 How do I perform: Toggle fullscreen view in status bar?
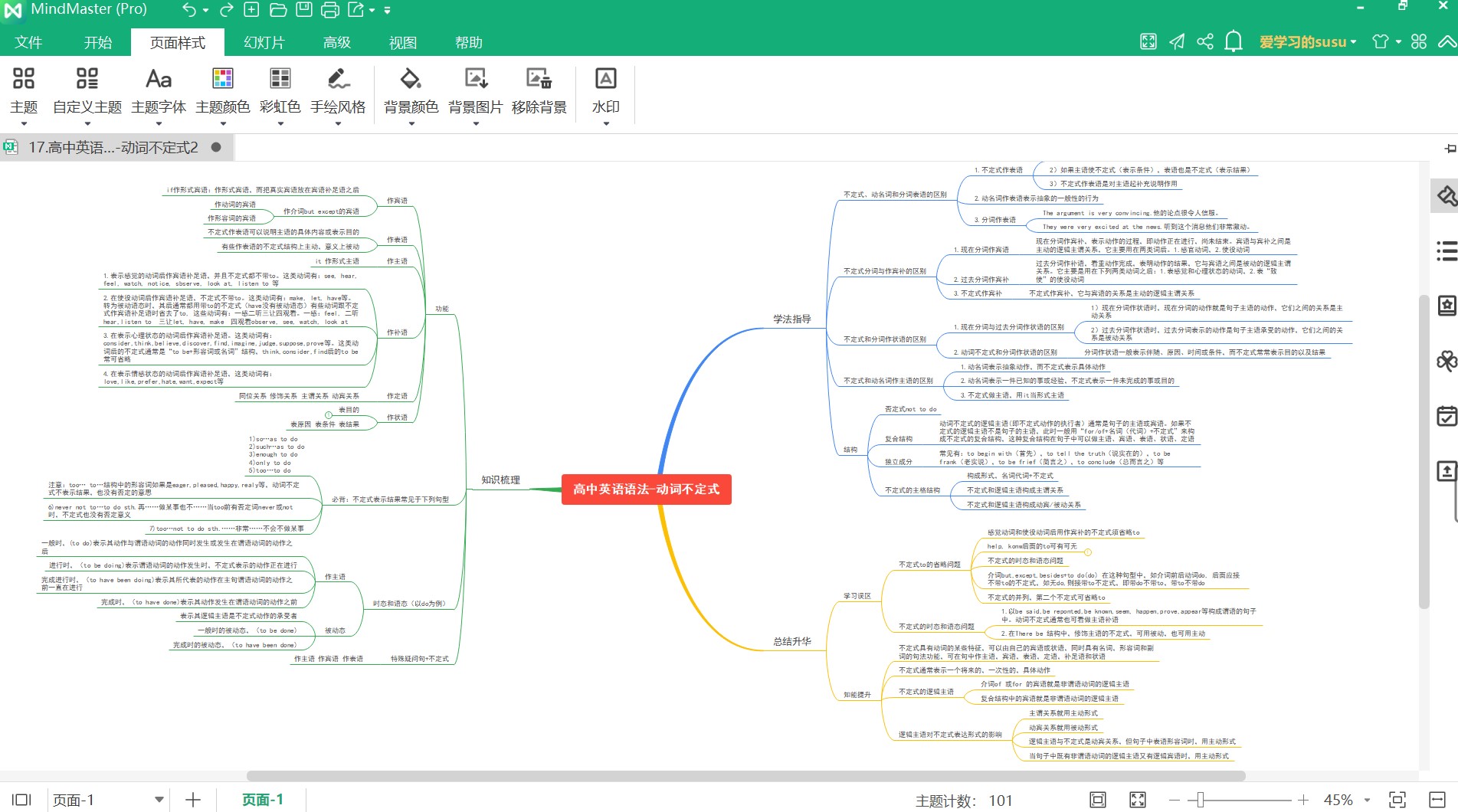point(1138,800)
